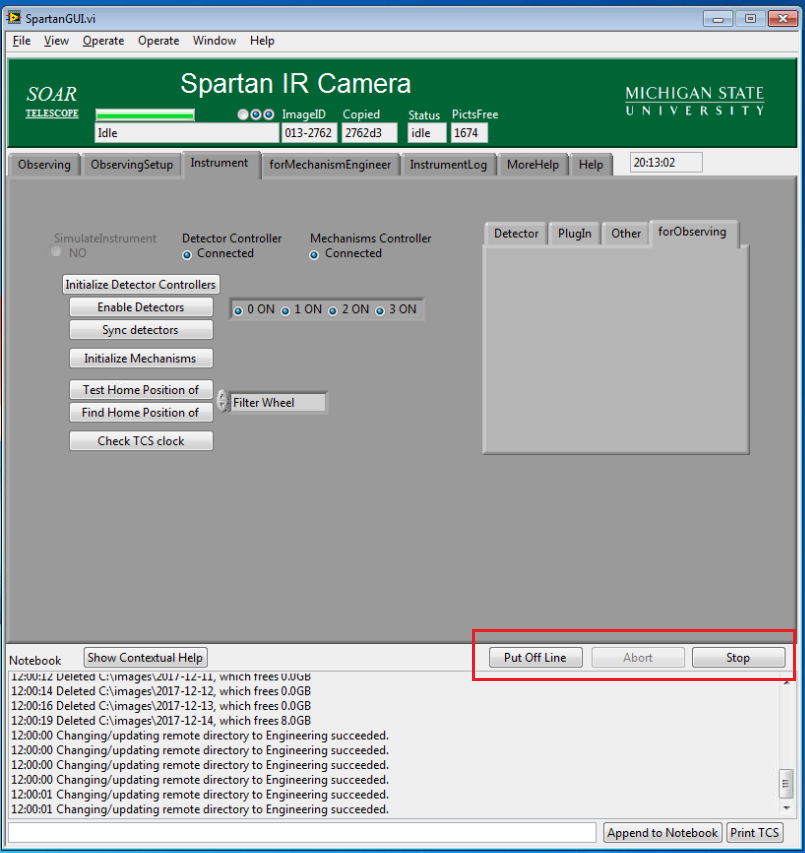The height and width of the screenshot is (853, 805).
Task: Click the Put Off Line button
Action: click(x=535, y=658)
